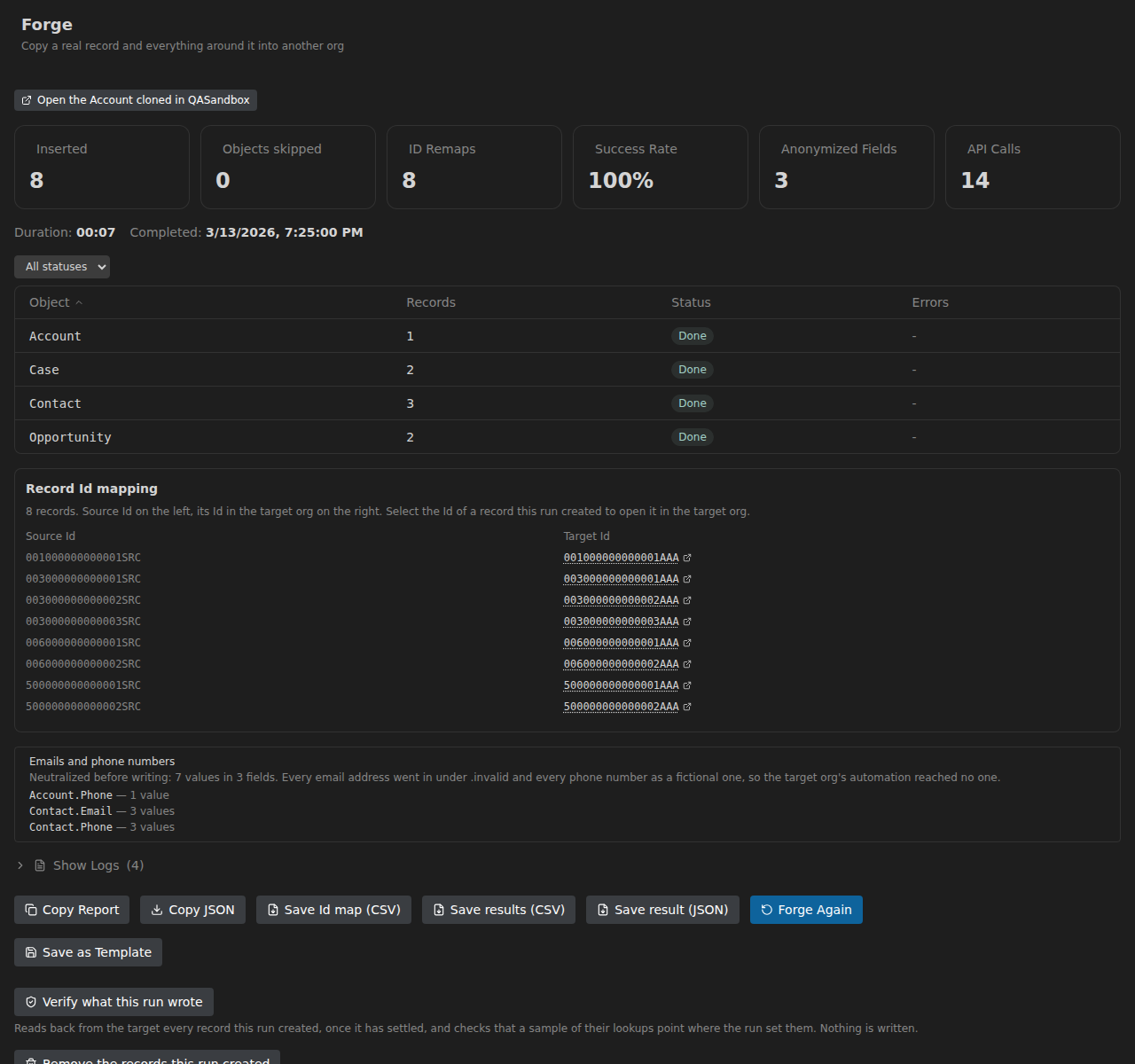The height and width of the screenshot is (1064, 1135).
Task: Click the Status column header
Action: click(x=691, y=302)
